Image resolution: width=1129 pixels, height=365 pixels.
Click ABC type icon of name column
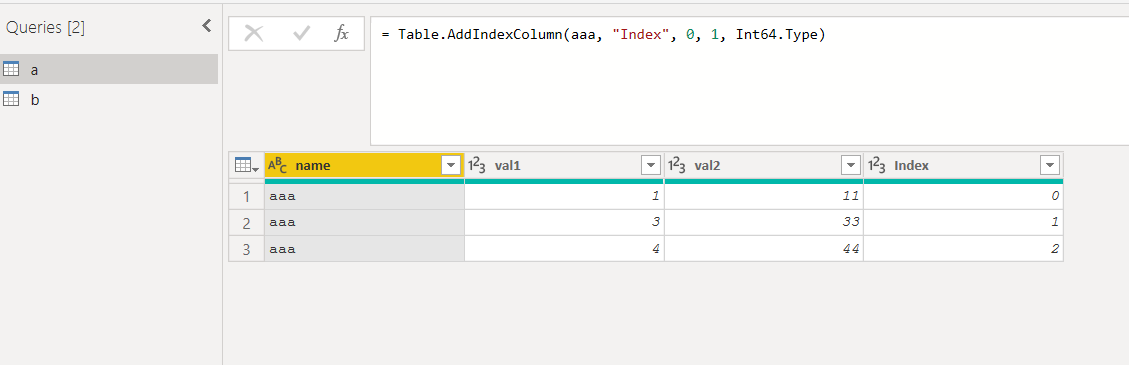tap(277, 166)
